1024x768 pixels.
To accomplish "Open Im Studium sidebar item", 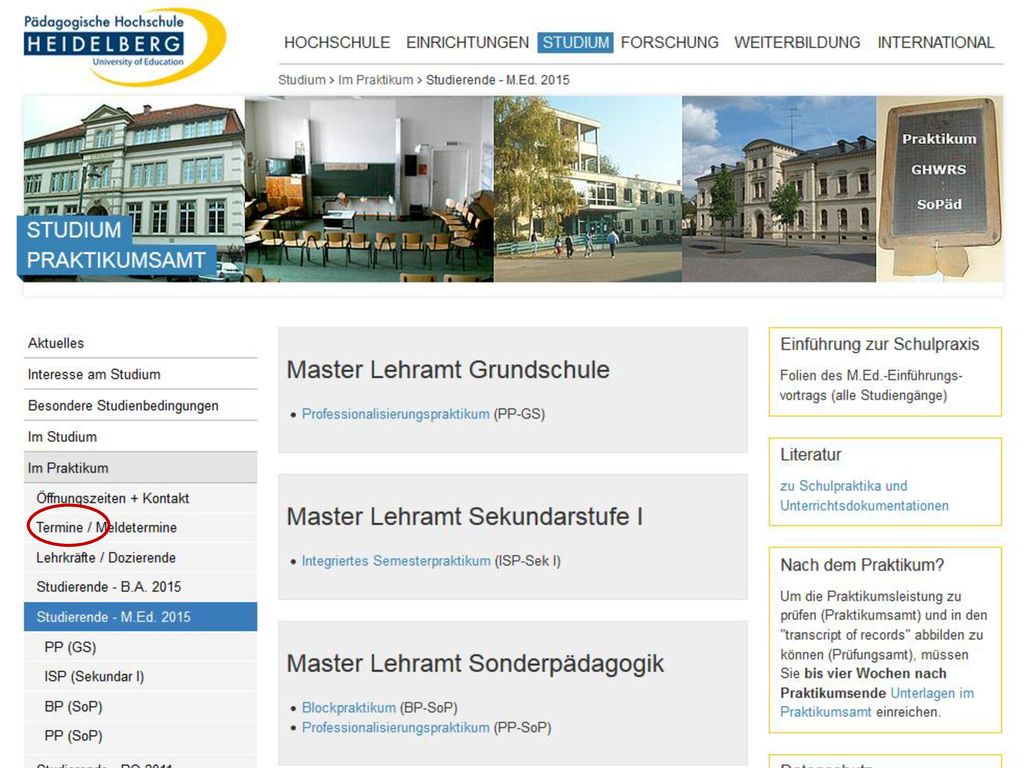I will pyautogui.click(x=140, y=437).
